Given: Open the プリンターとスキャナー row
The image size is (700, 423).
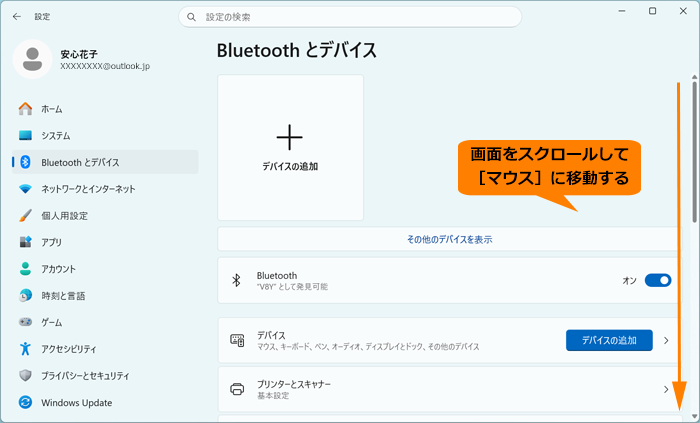Looking at the screenshot, I should (x=450, y=390).
